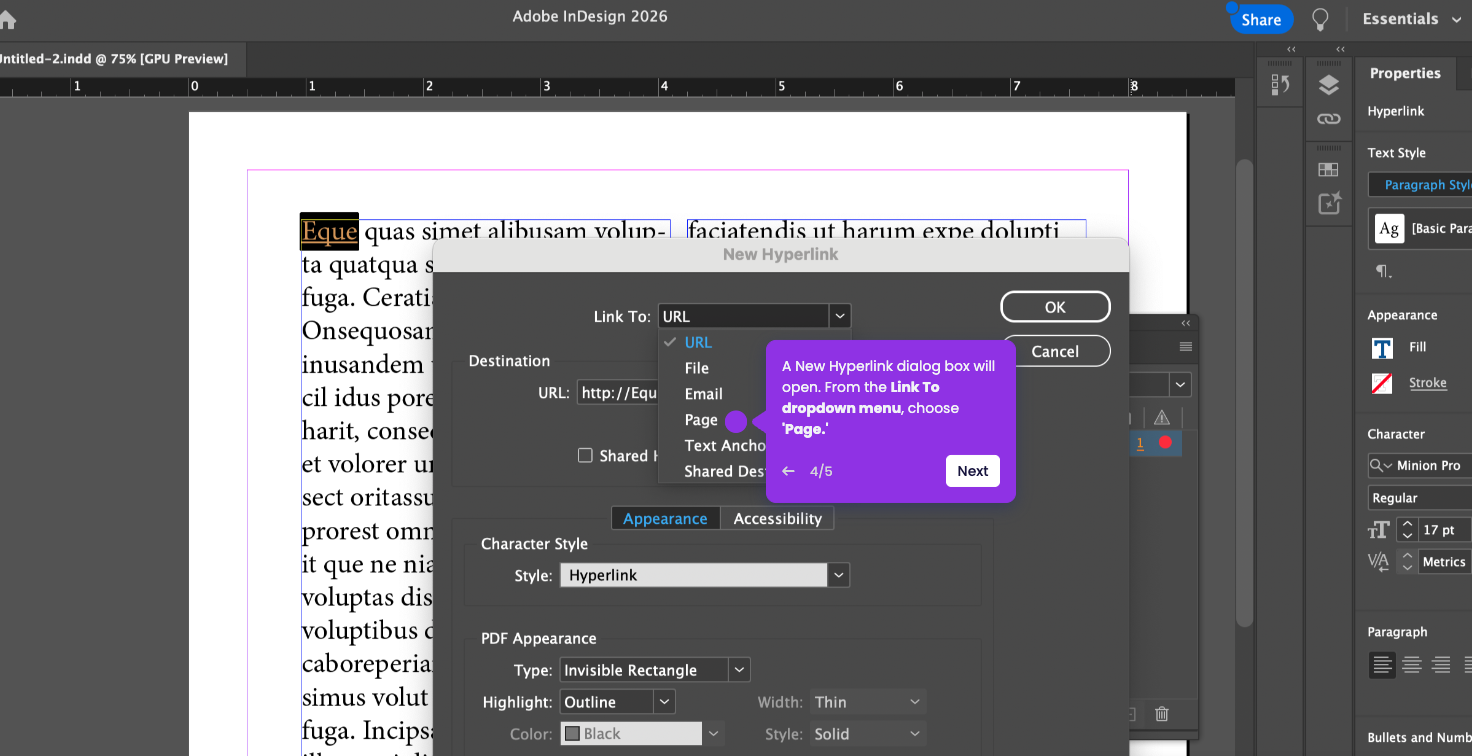Click the Stroke link in Properties
The image size is (1472, 756).
tap(1428, 383)
